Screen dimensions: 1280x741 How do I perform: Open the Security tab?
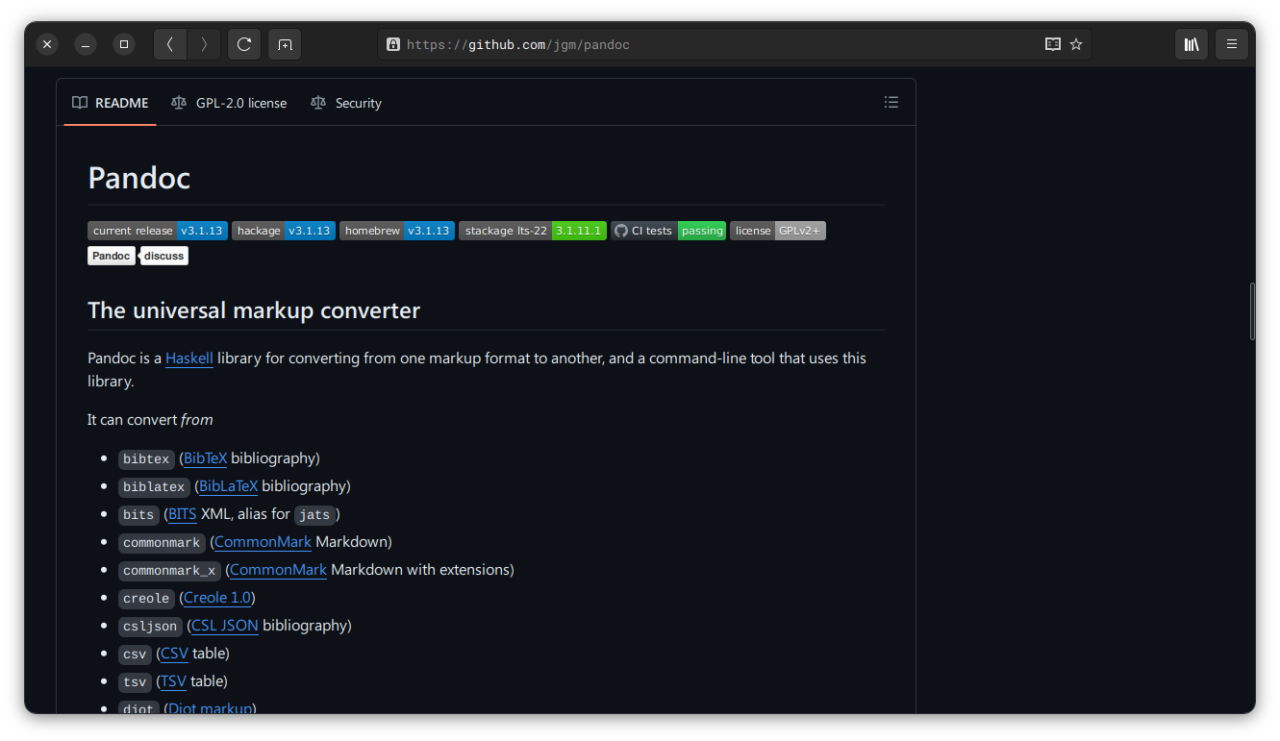click(x=346, y=103)
